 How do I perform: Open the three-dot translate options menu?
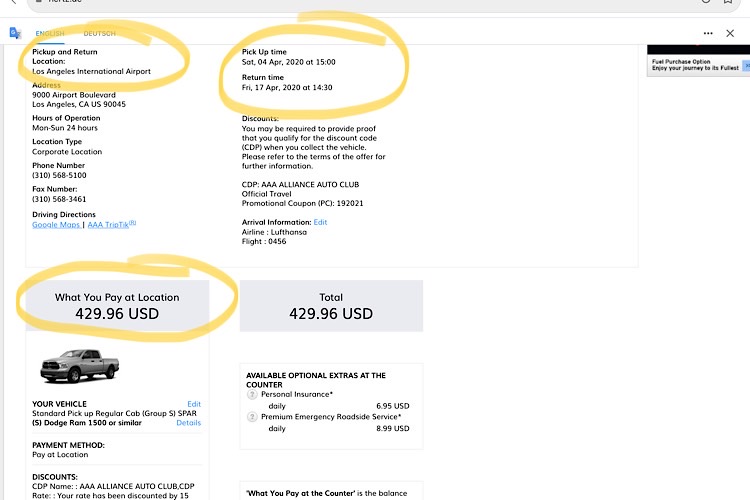click(x=706, y=33)
